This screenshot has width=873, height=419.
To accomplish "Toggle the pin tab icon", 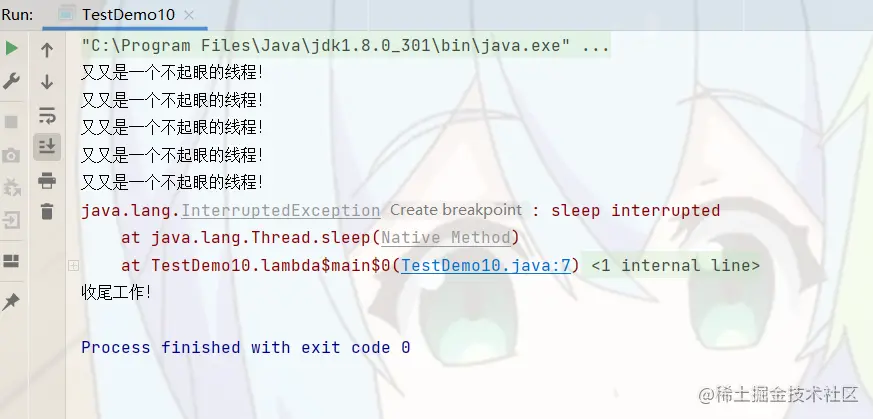I will (11, 302).
